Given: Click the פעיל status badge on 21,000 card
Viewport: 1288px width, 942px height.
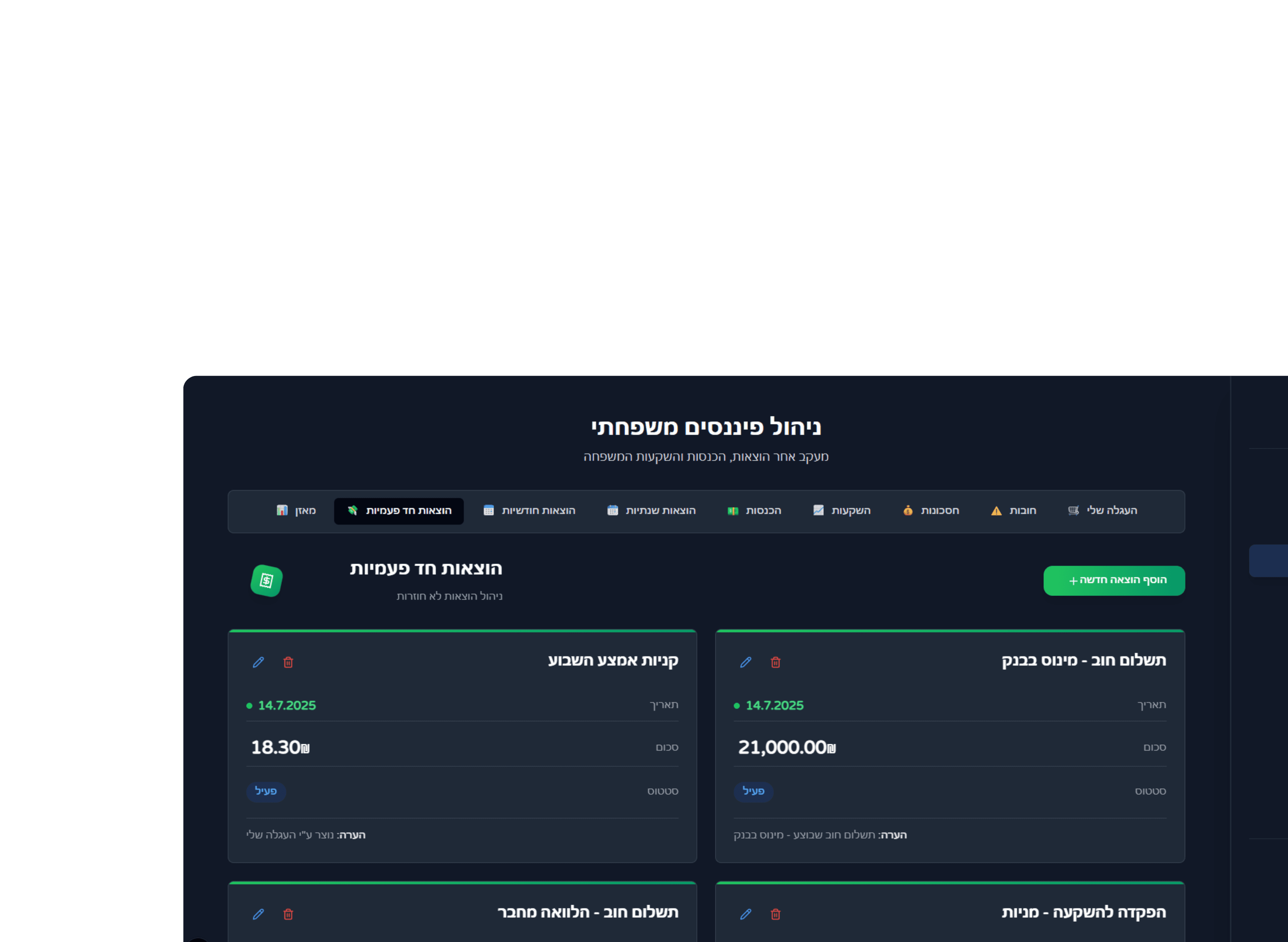Looking at the screenshot, I should [x=753, y=791].
